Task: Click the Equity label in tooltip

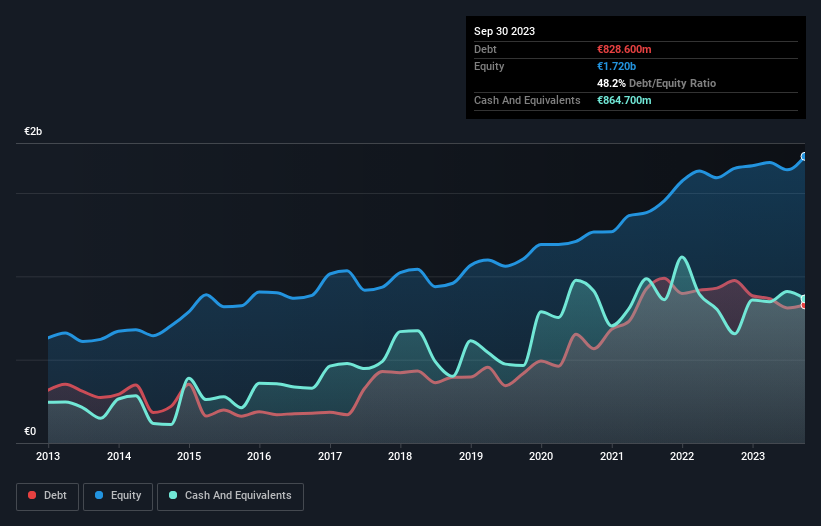Action: coord(489,66)
